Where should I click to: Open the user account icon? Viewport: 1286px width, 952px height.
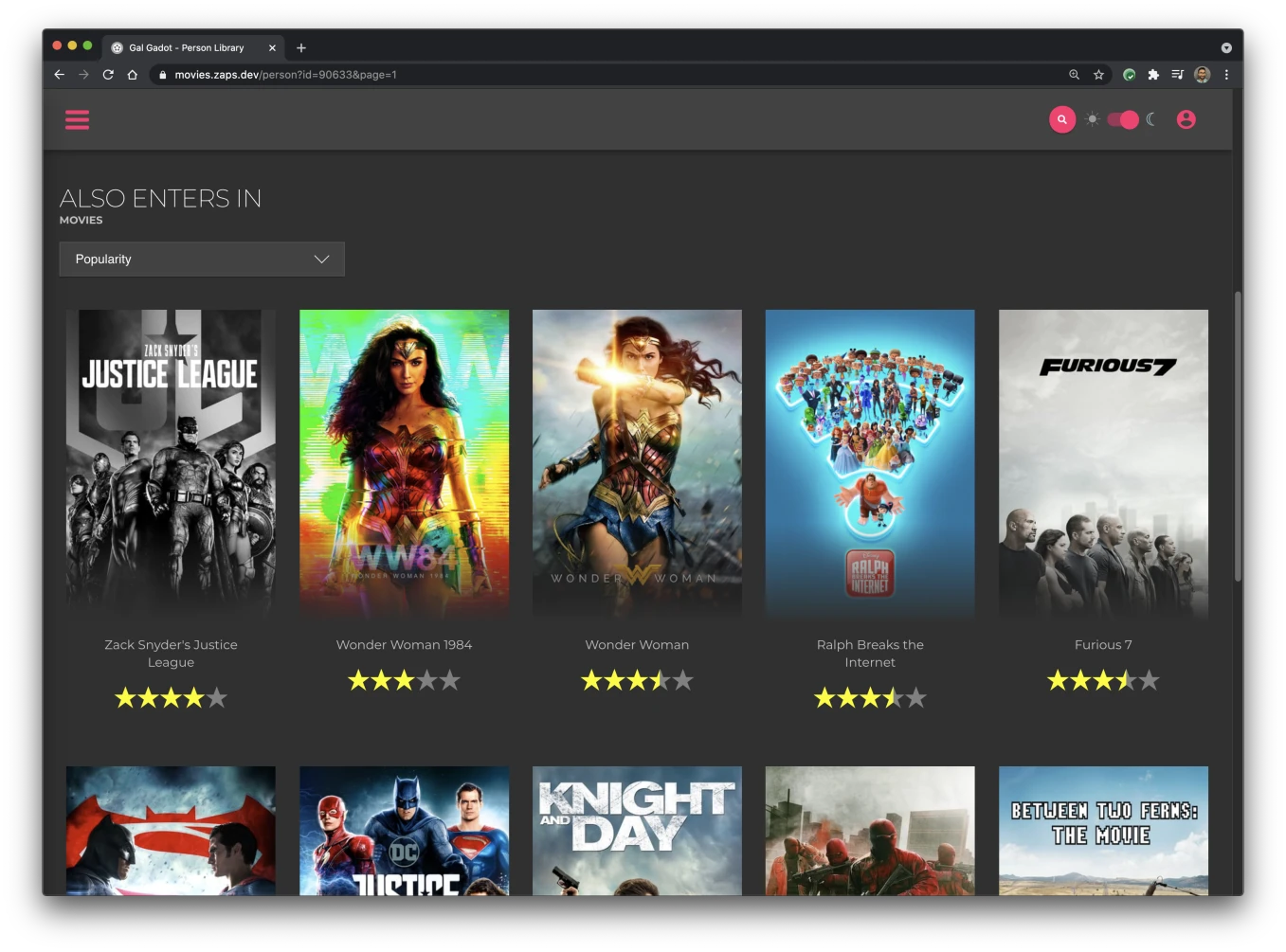1186,119
